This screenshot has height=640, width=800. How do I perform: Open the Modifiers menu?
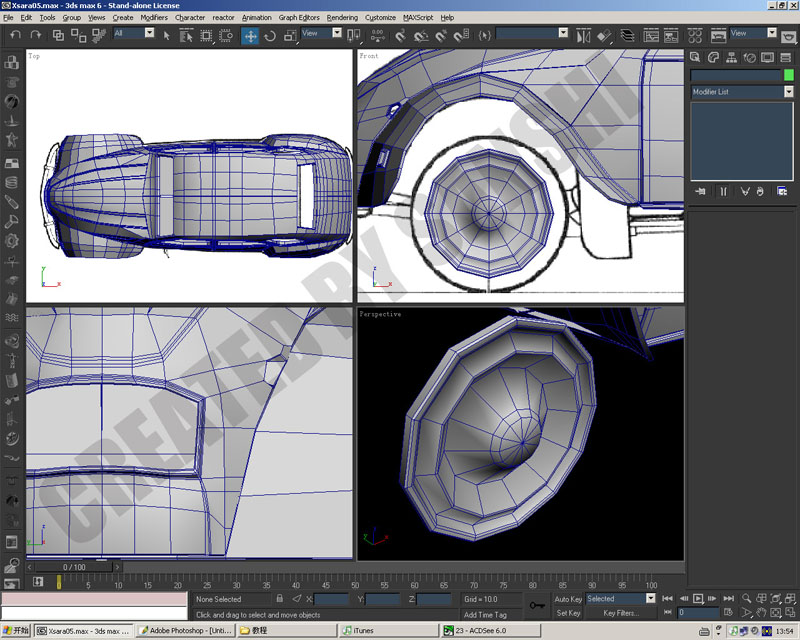[x=154, y=17]
